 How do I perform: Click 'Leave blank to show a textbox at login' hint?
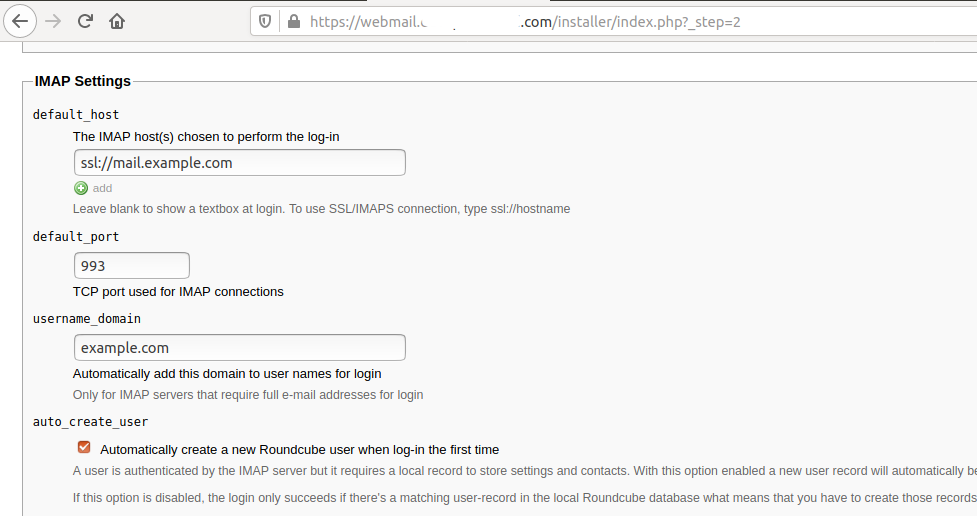pos(322,209)
